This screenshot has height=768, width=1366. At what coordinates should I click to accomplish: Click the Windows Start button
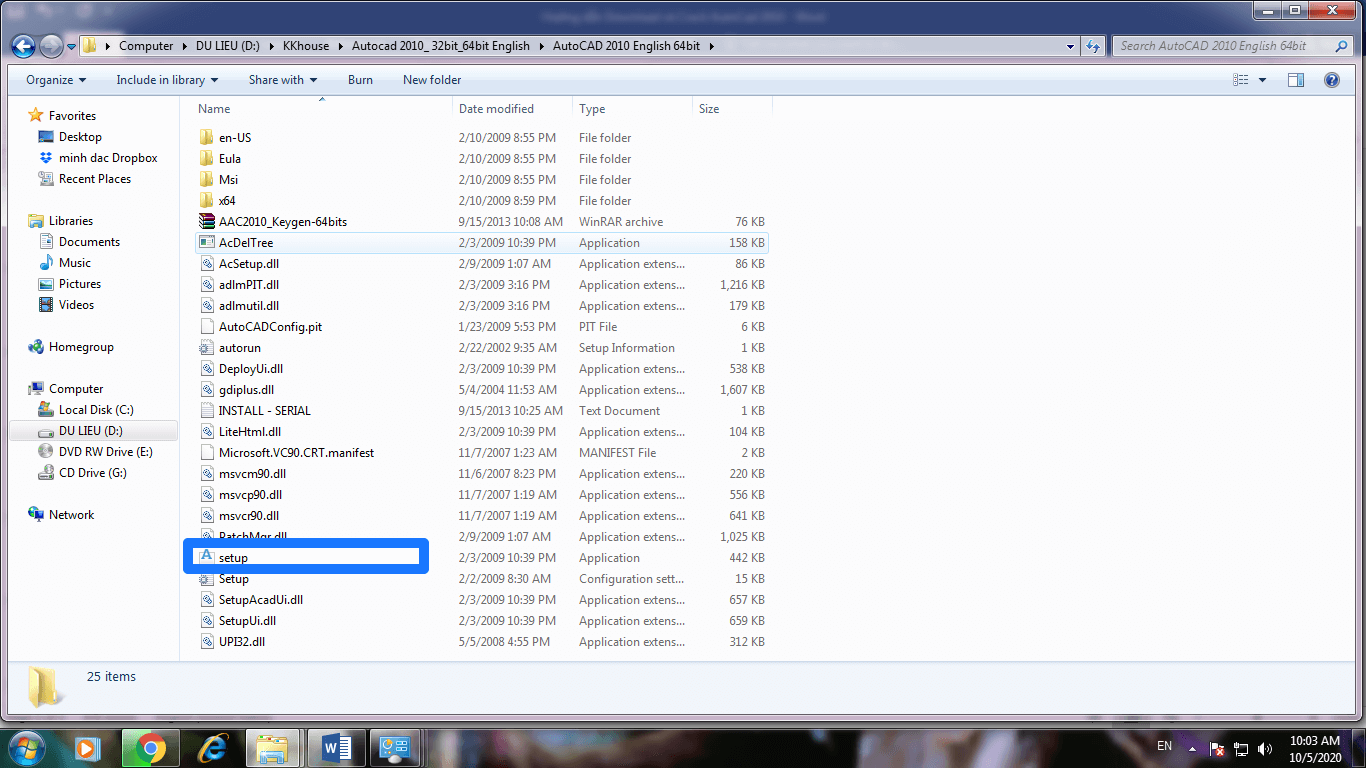26,747
